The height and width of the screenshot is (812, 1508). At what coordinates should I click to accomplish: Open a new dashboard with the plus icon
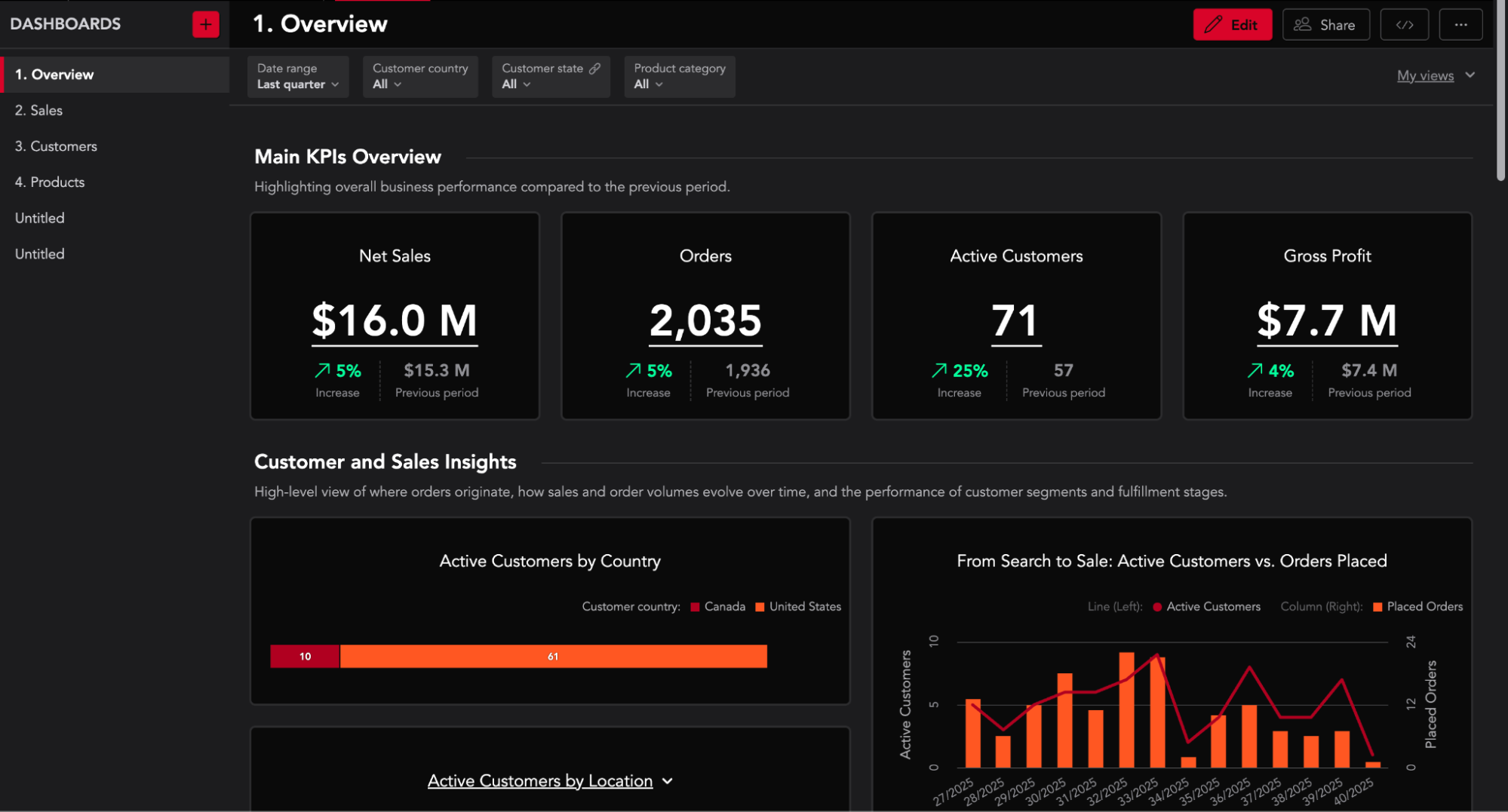pyautogui.click(x=204, y=23)
